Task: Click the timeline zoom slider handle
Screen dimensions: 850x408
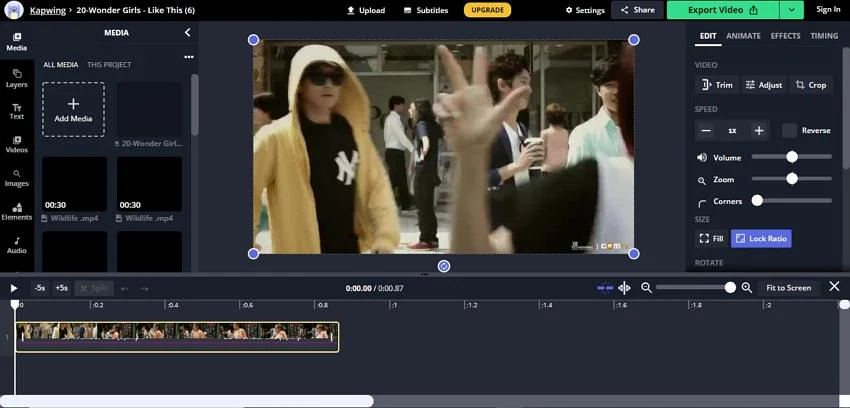Action: tap(730, 288)
